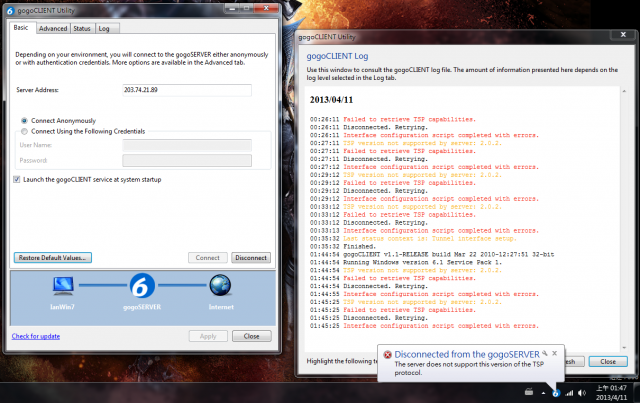This screenshot has width=640, height=403.
Task: Open the Check for update link
Action: (x=36, y=336)
